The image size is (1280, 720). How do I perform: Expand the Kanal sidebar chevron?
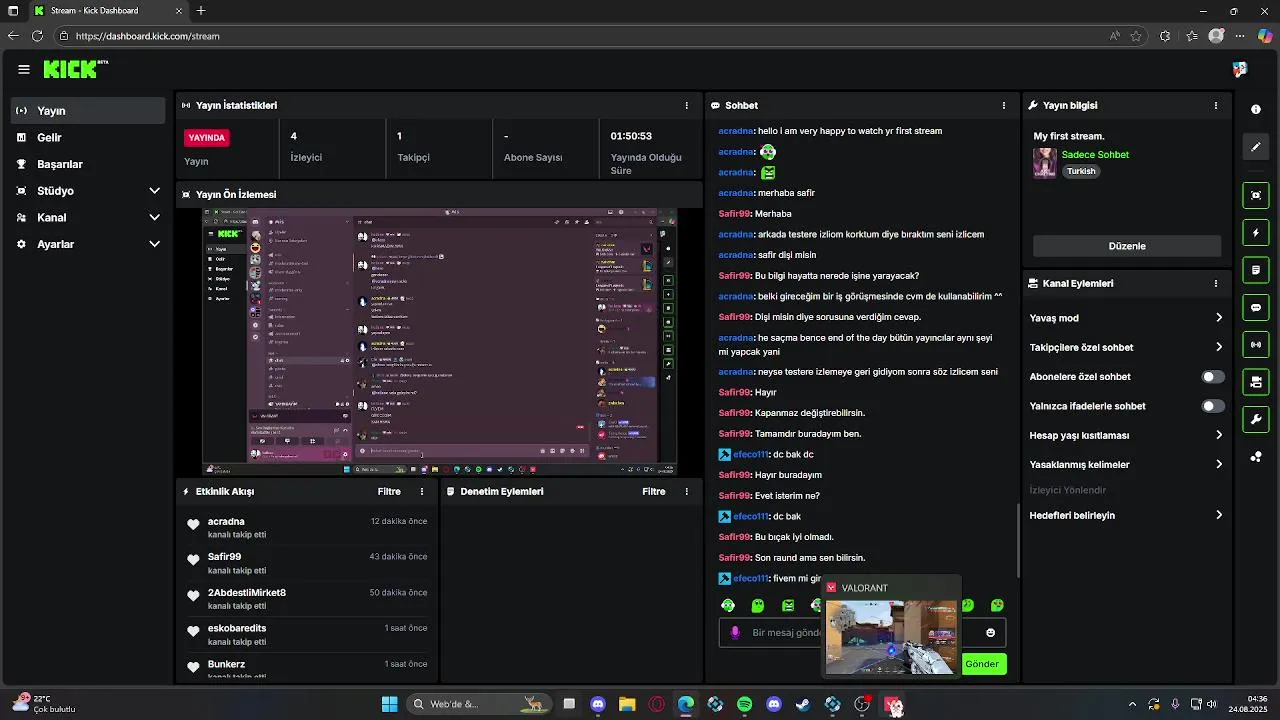tap(154, 217)
